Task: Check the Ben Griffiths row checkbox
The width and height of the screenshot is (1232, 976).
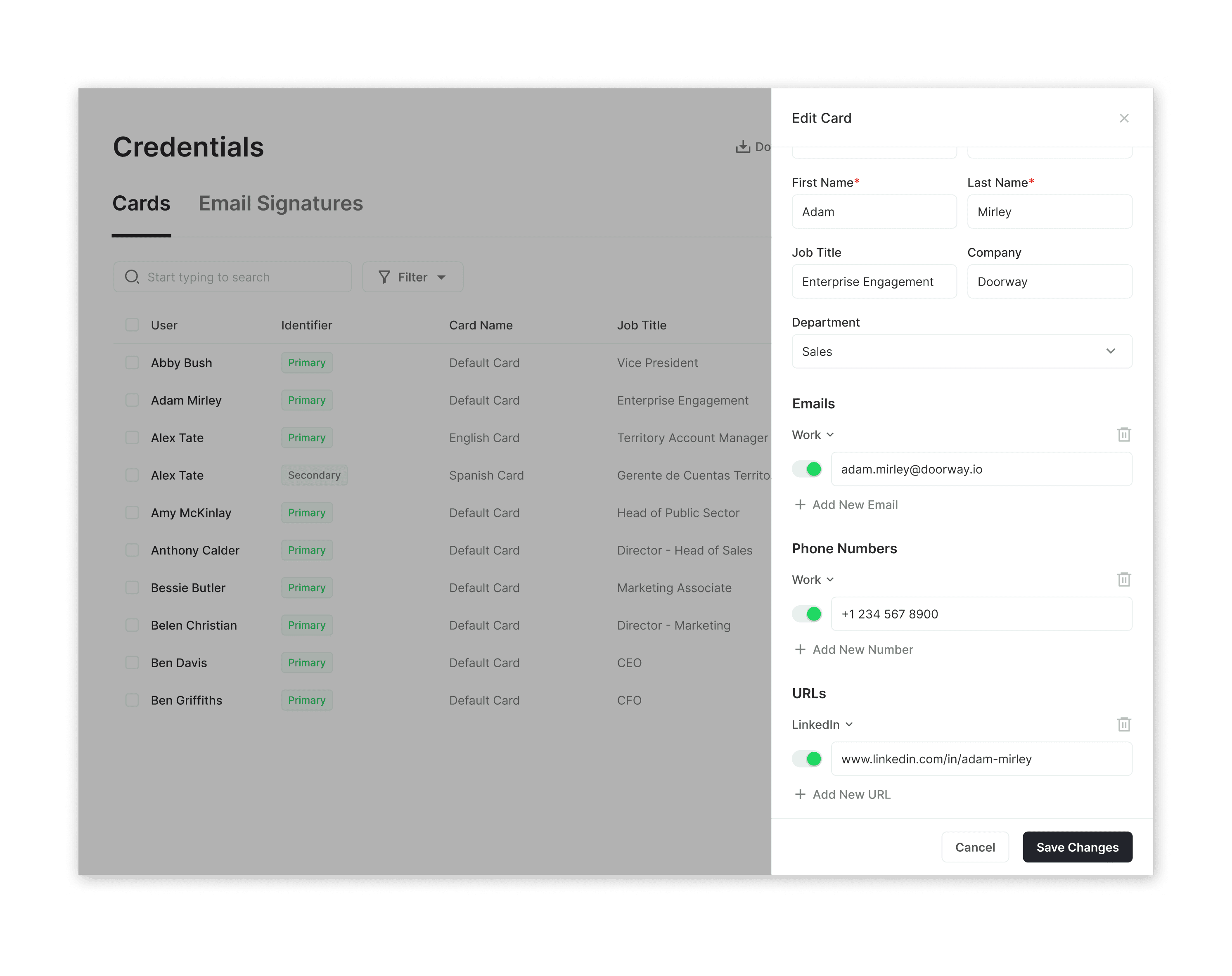Action: point(132,700)
